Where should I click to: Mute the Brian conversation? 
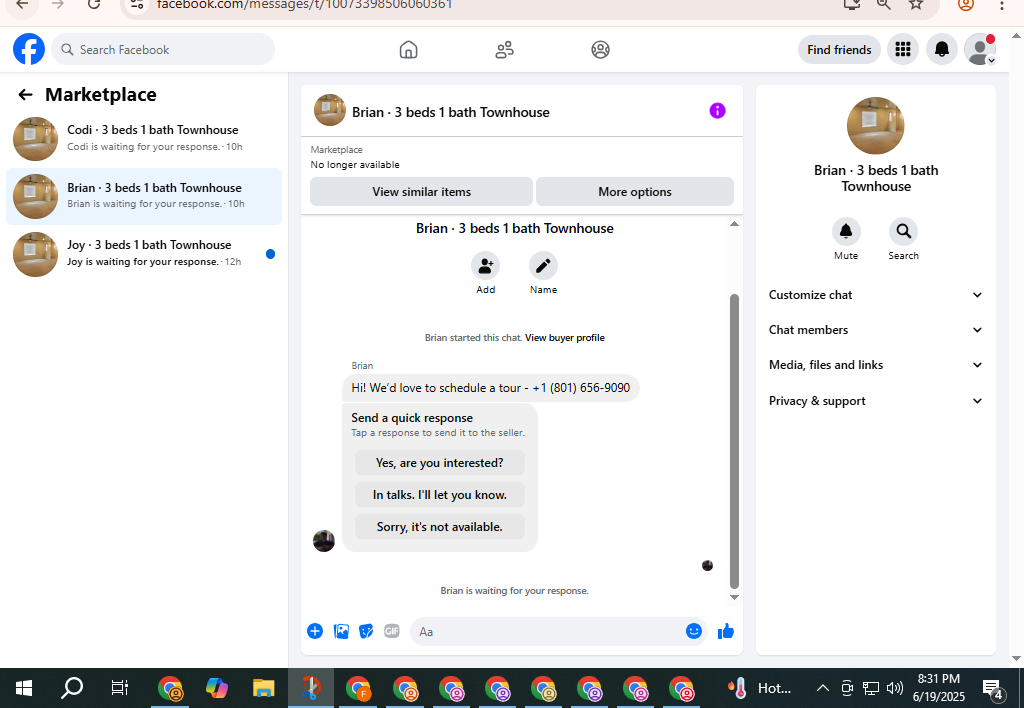[x=846, y=231]
